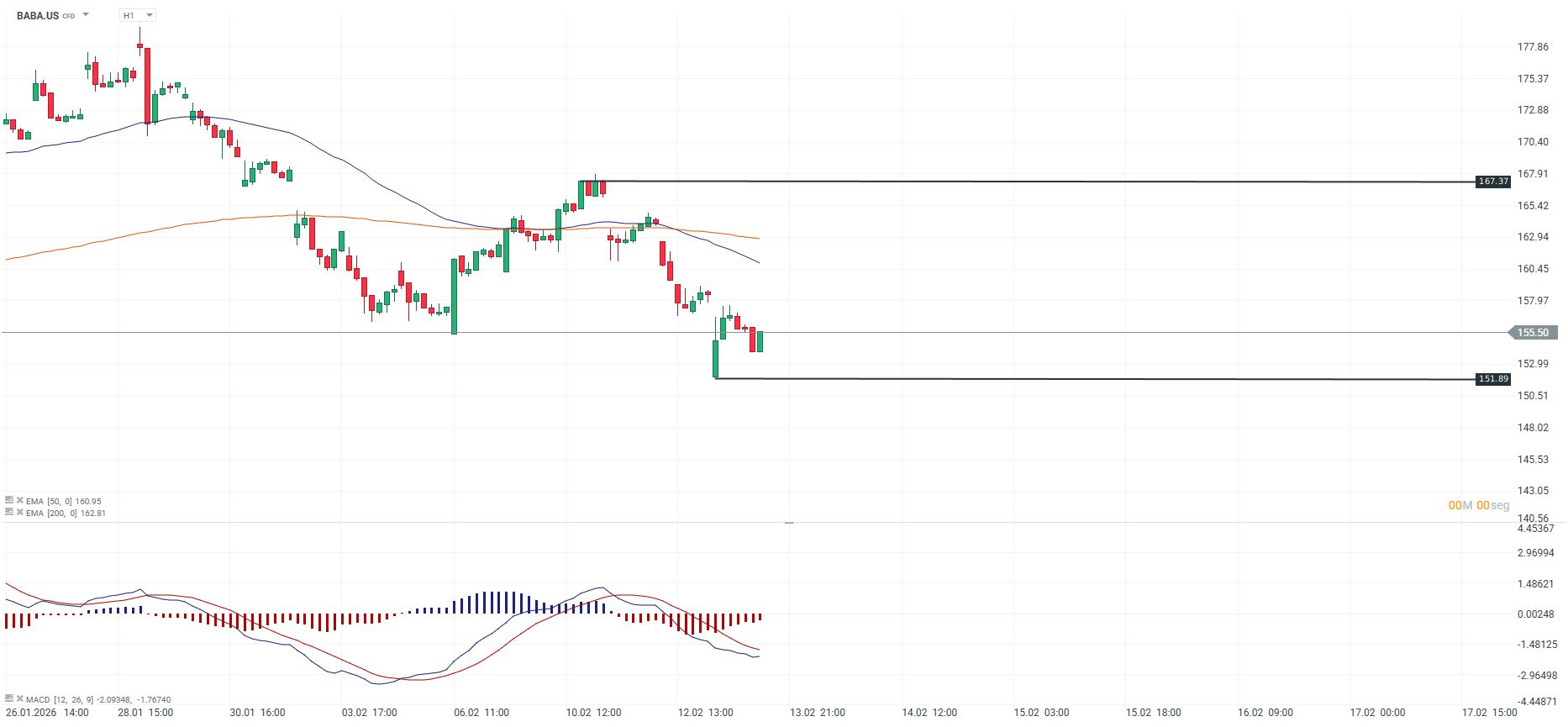
Task: Select the 151.89 horizontal line price tag
Action: pyautogui.click(x=1493, y=379)
